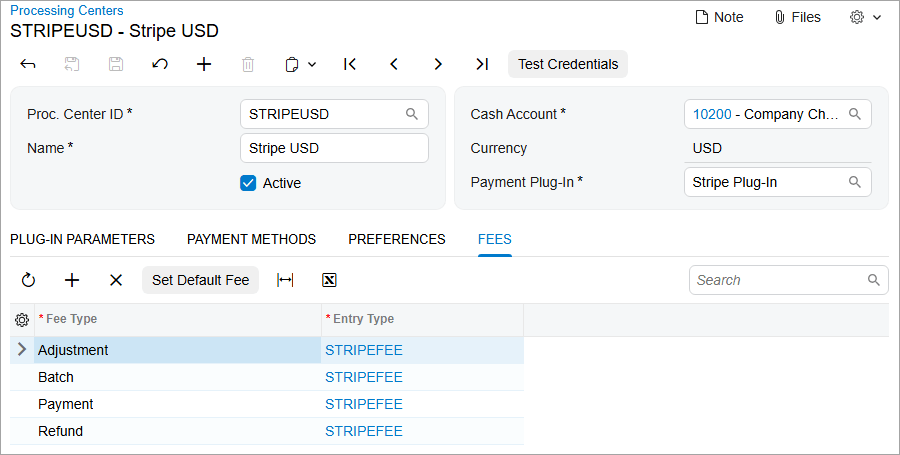Image resolution: width=900 pixels, height=455 pixels.
Task: Add a new fee row
Action: click(72, 280)
